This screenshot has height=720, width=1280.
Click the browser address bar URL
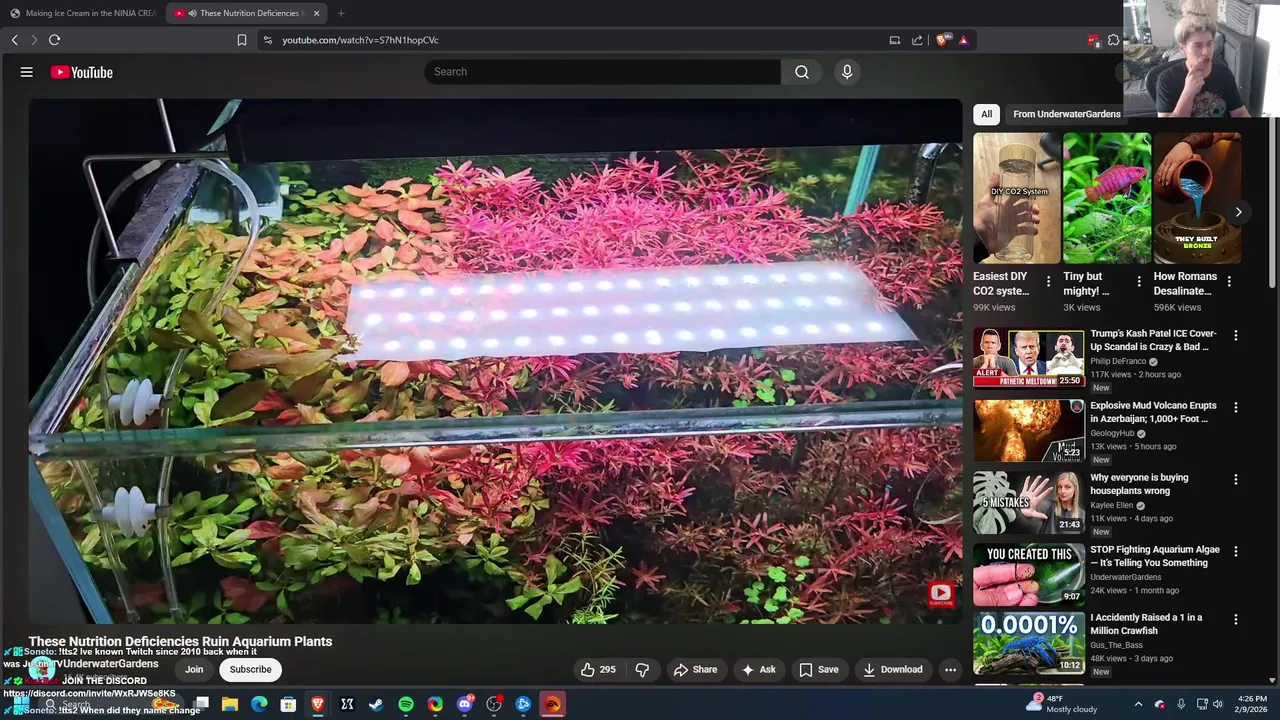coord(360,40)
